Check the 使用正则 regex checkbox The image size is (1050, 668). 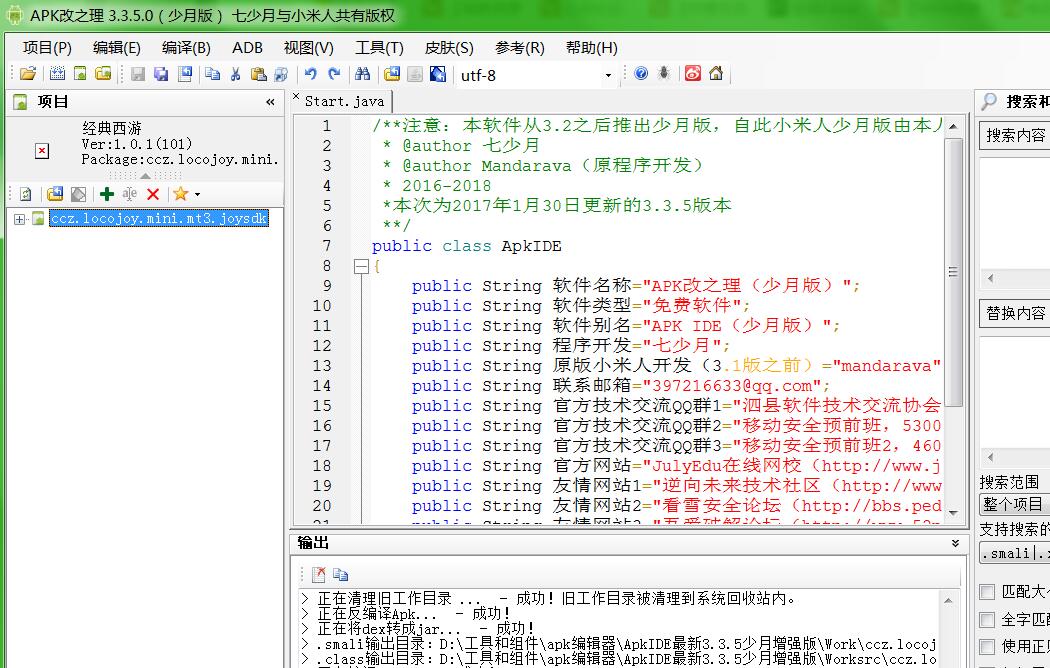click(x=987, y=646)
